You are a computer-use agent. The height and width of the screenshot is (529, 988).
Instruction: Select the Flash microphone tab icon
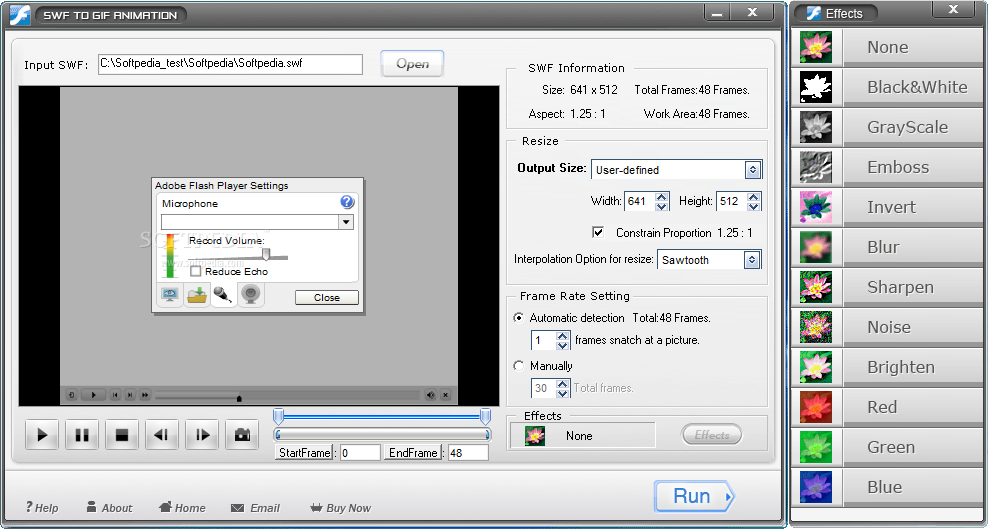pyautogui.click(x=223, y=295)
